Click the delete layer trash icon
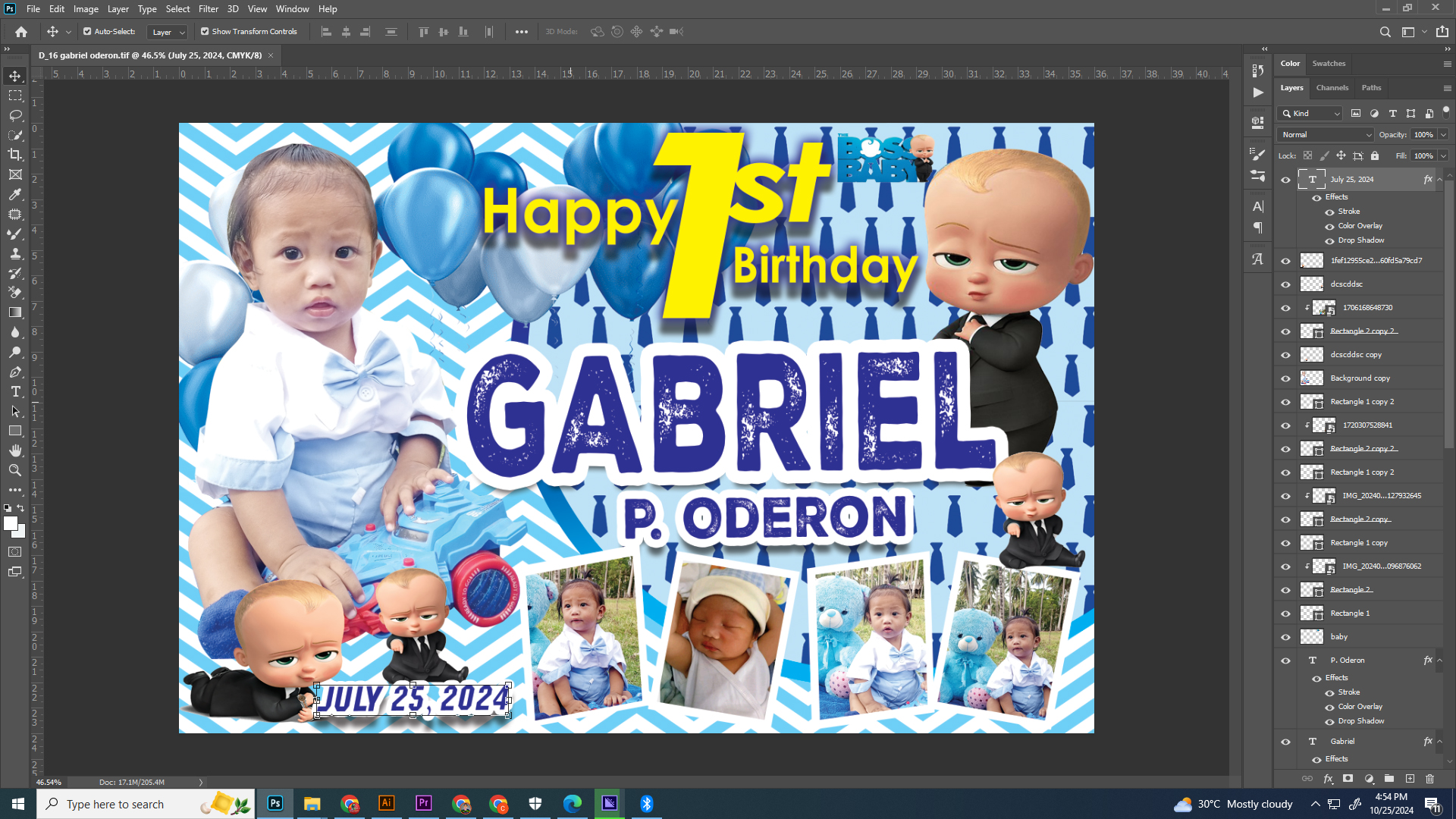The height and width of the screenshot is (819, 1456). (x=1429, y=779)
